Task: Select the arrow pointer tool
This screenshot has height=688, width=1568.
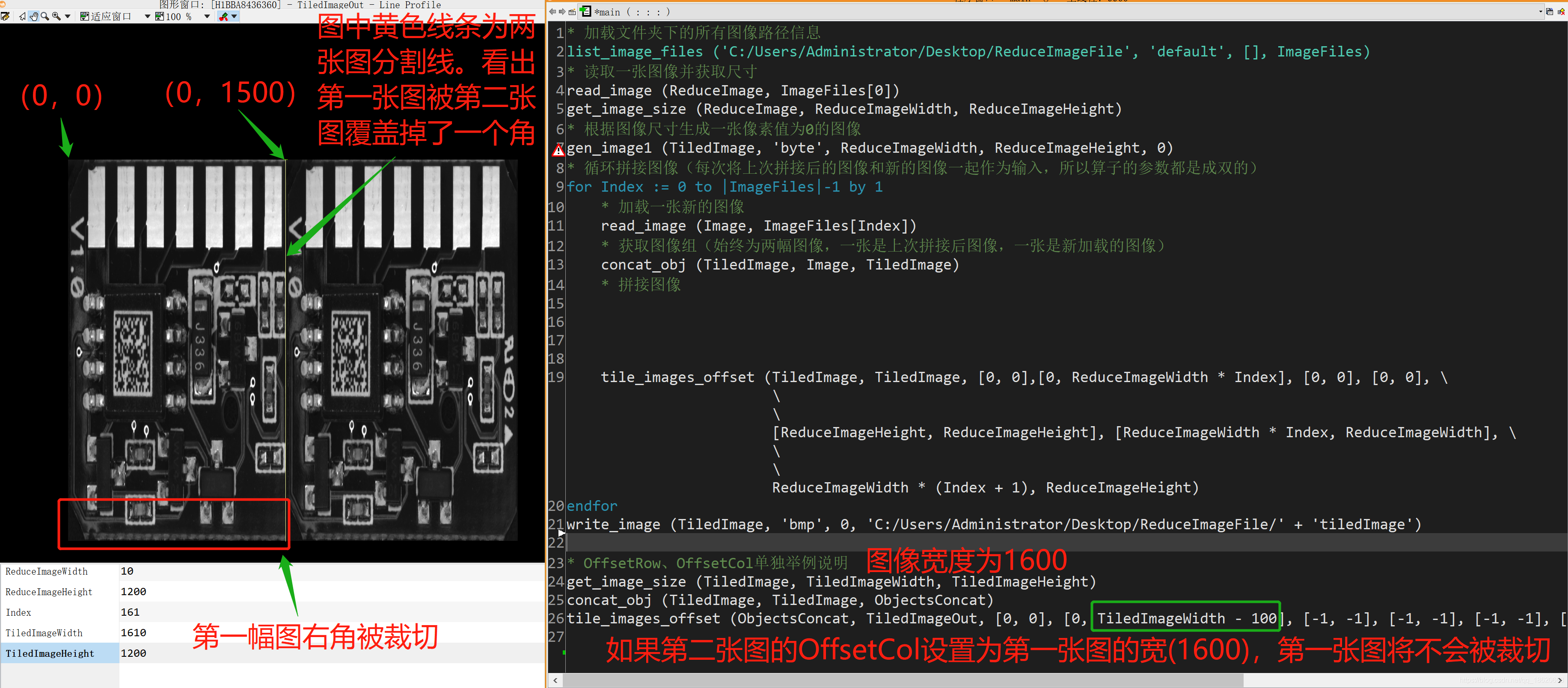Action: 23,16
